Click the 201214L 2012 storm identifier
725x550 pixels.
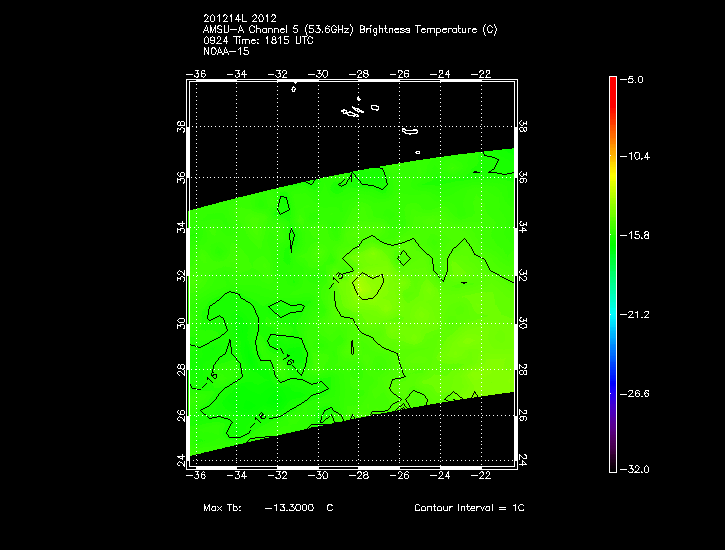(239, 19)
